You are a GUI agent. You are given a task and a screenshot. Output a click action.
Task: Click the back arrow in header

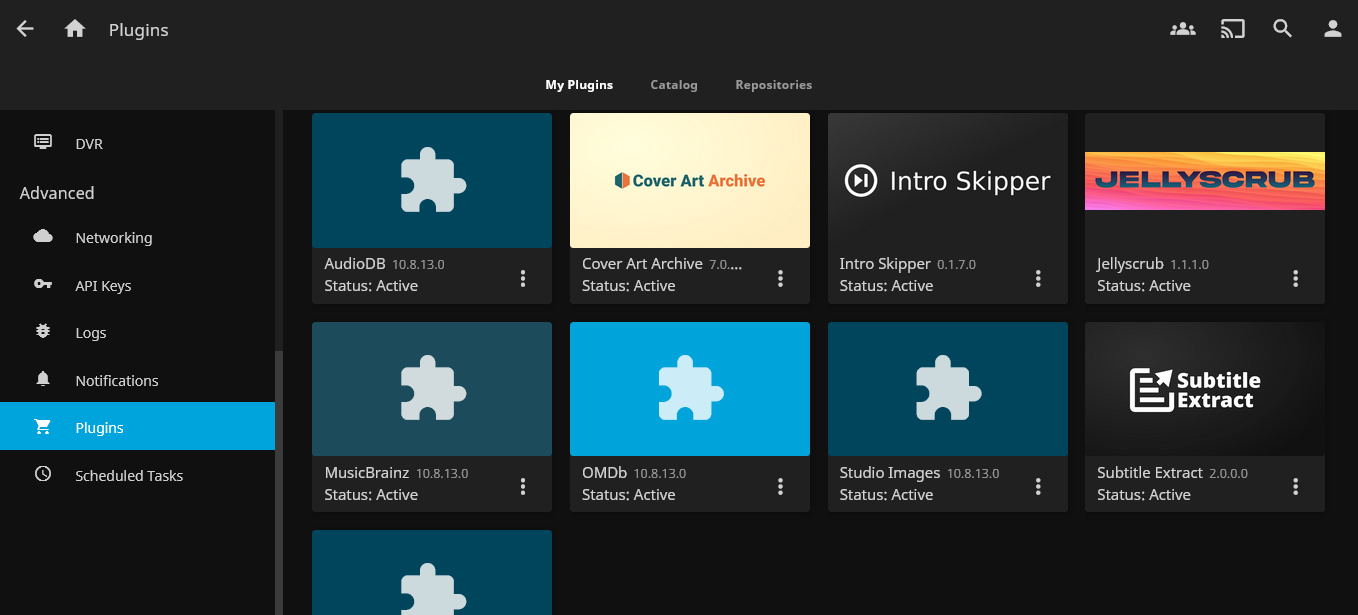tap(25, 29)
